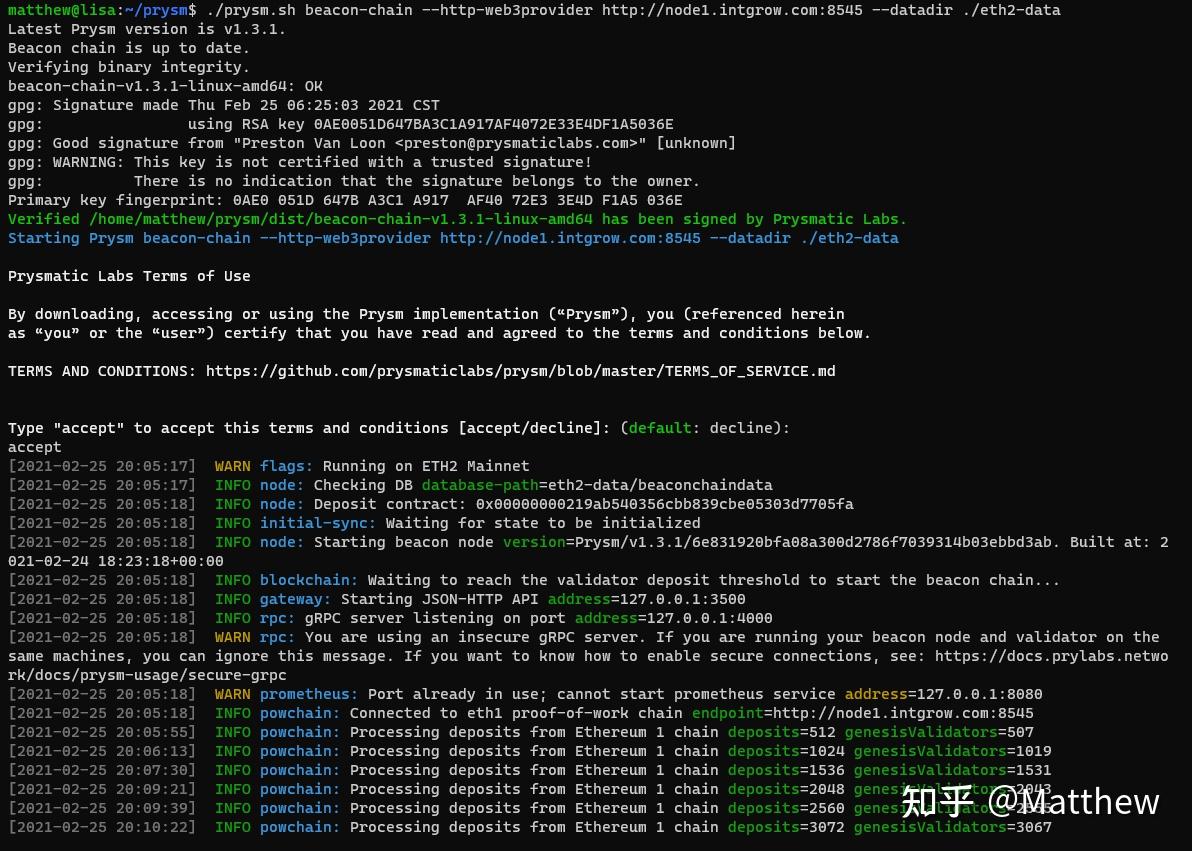The width and height of the screenshot is (1192, 851).
Task: Click the TERMS_OF_SERVICE.md GitHub URL
Action: coord(521,371)
